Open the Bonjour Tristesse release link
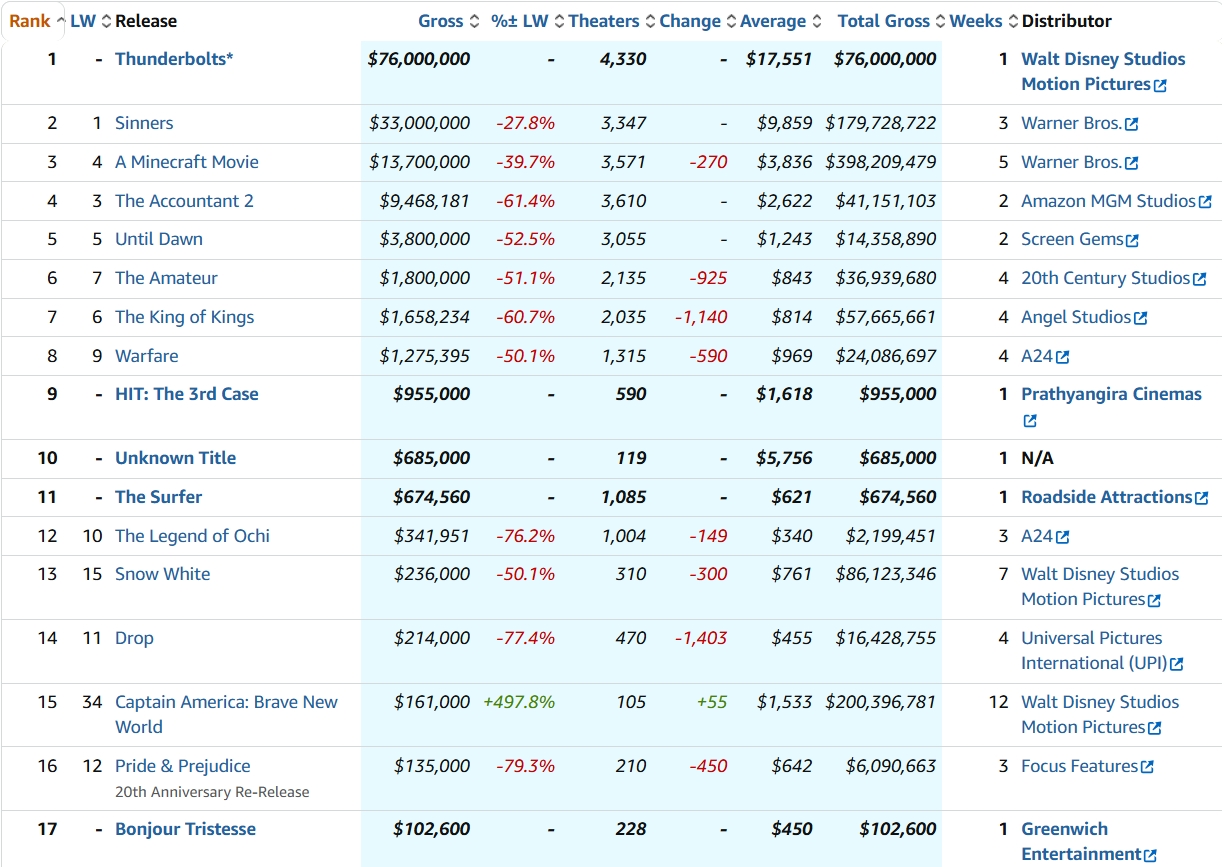Viewport: 1225px width, 867px height. click(x=186, y=829)
